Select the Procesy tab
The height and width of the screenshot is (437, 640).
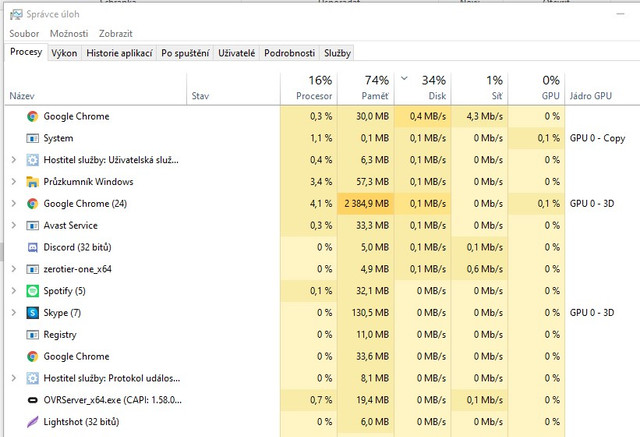click(x=26, y=52)
